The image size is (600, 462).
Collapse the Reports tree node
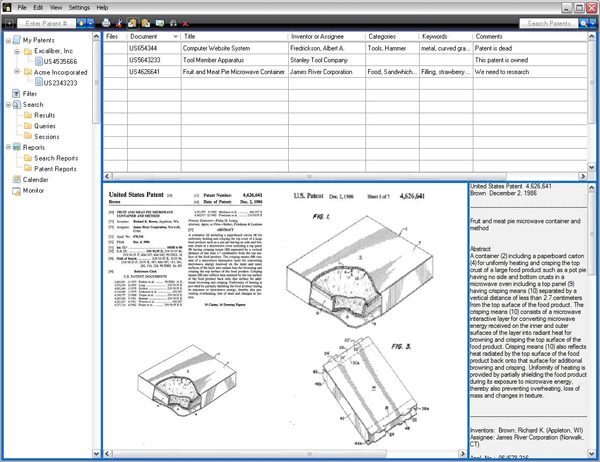(8, 147)
